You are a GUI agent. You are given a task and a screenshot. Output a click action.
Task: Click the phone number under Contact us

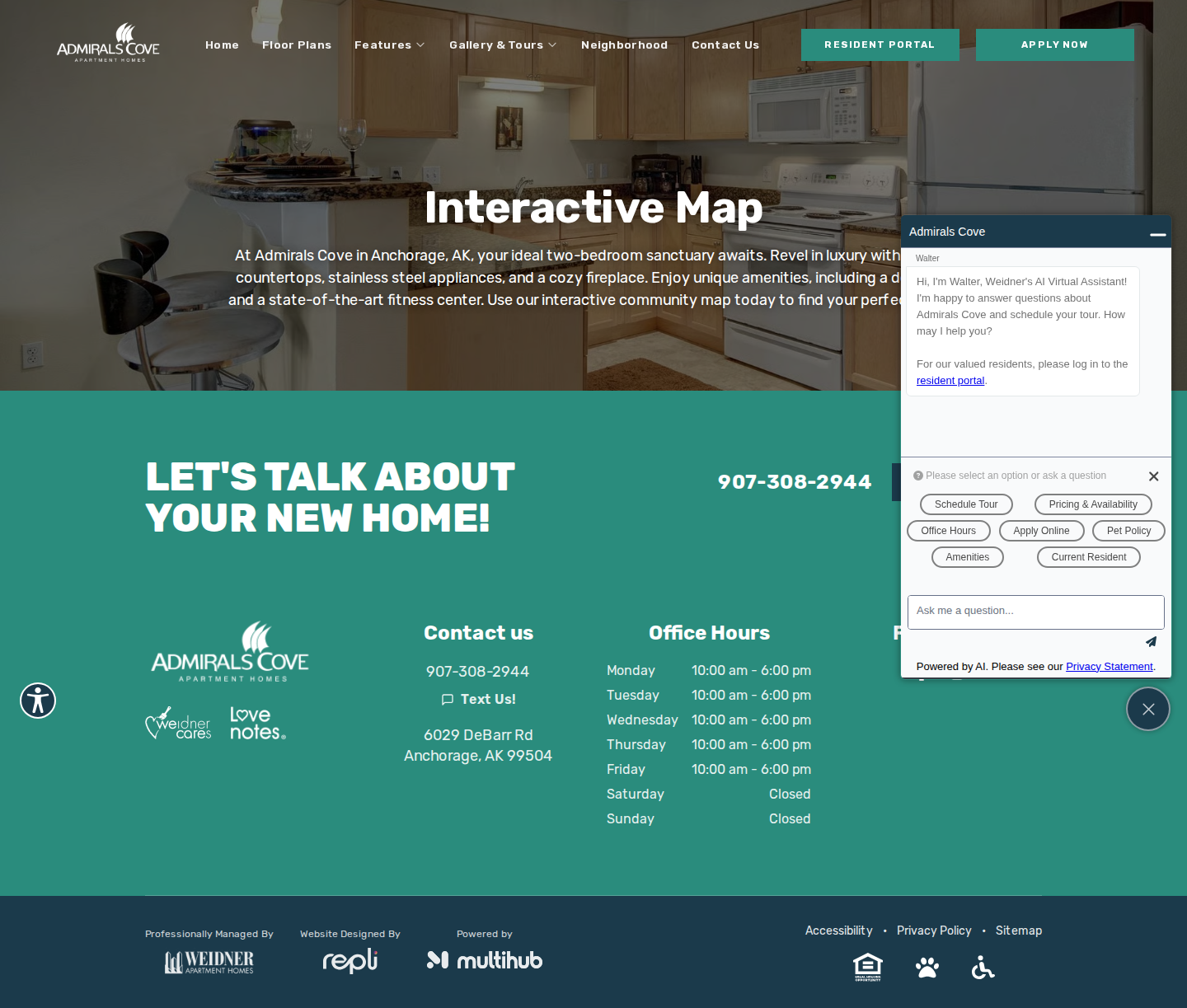pos(478,672)
